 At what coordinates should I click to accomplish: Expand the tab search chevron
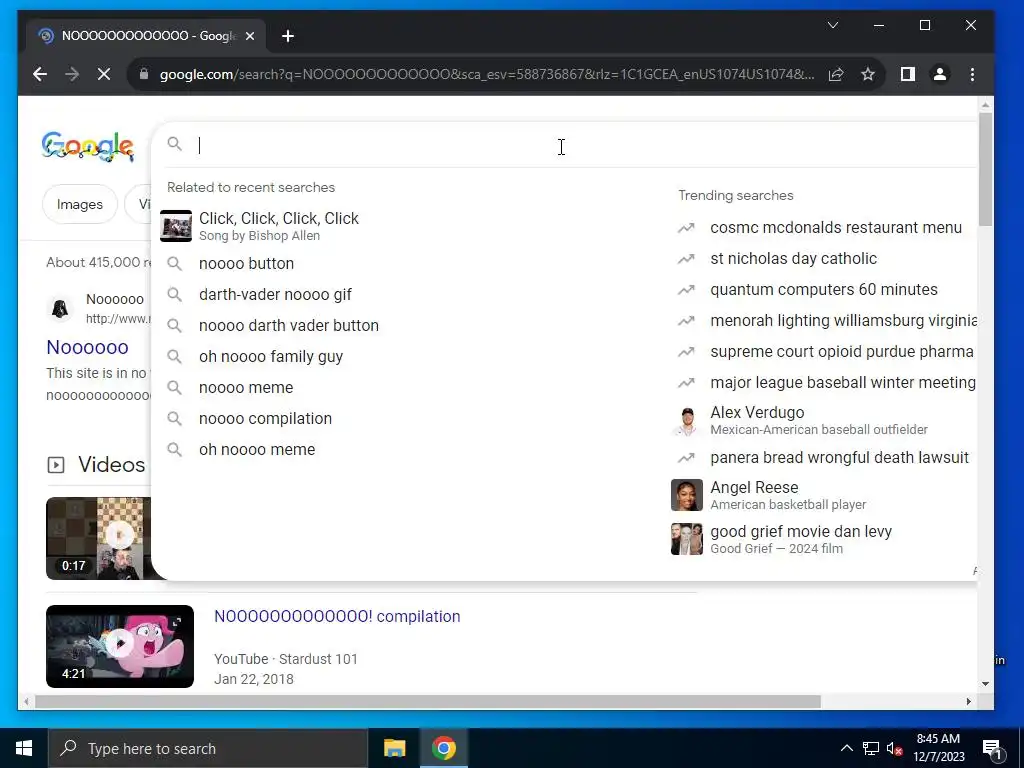[833, 25]
